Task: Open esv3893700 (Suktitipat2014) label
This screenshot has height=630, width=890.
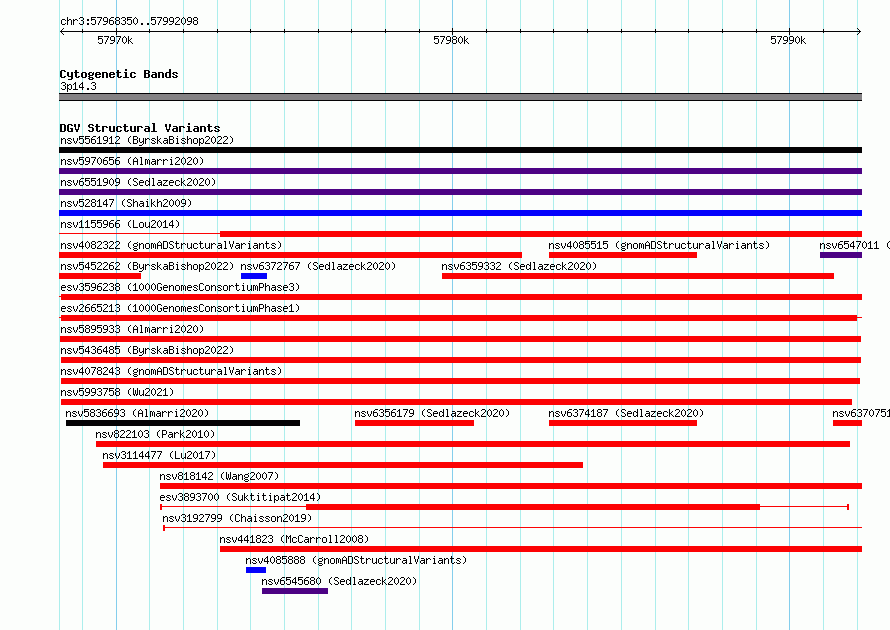Action: pyautogui.click(x=240, y=497)
